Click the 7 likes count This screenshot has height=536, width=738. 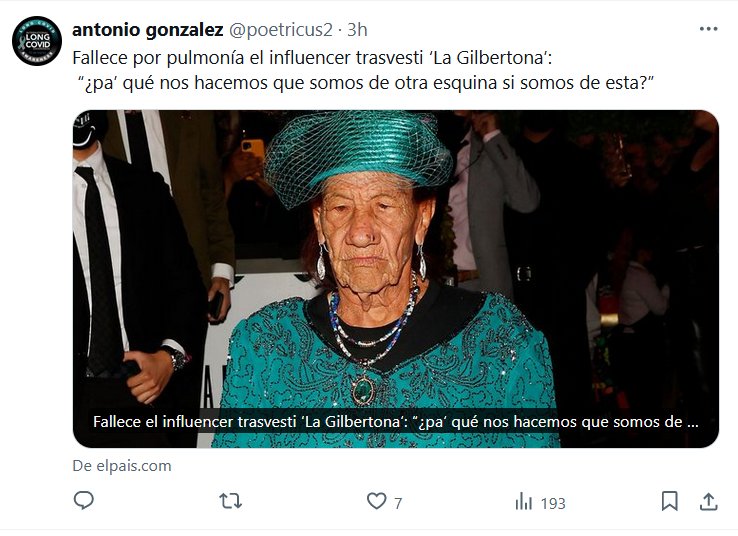point(398,504)
